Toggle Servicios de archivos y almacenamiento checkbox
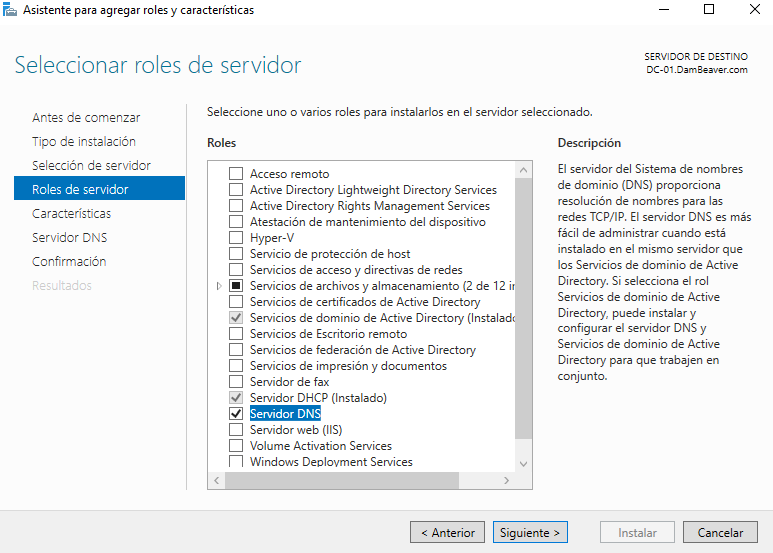This screenshot has height=553, width=773. point(236,285)
